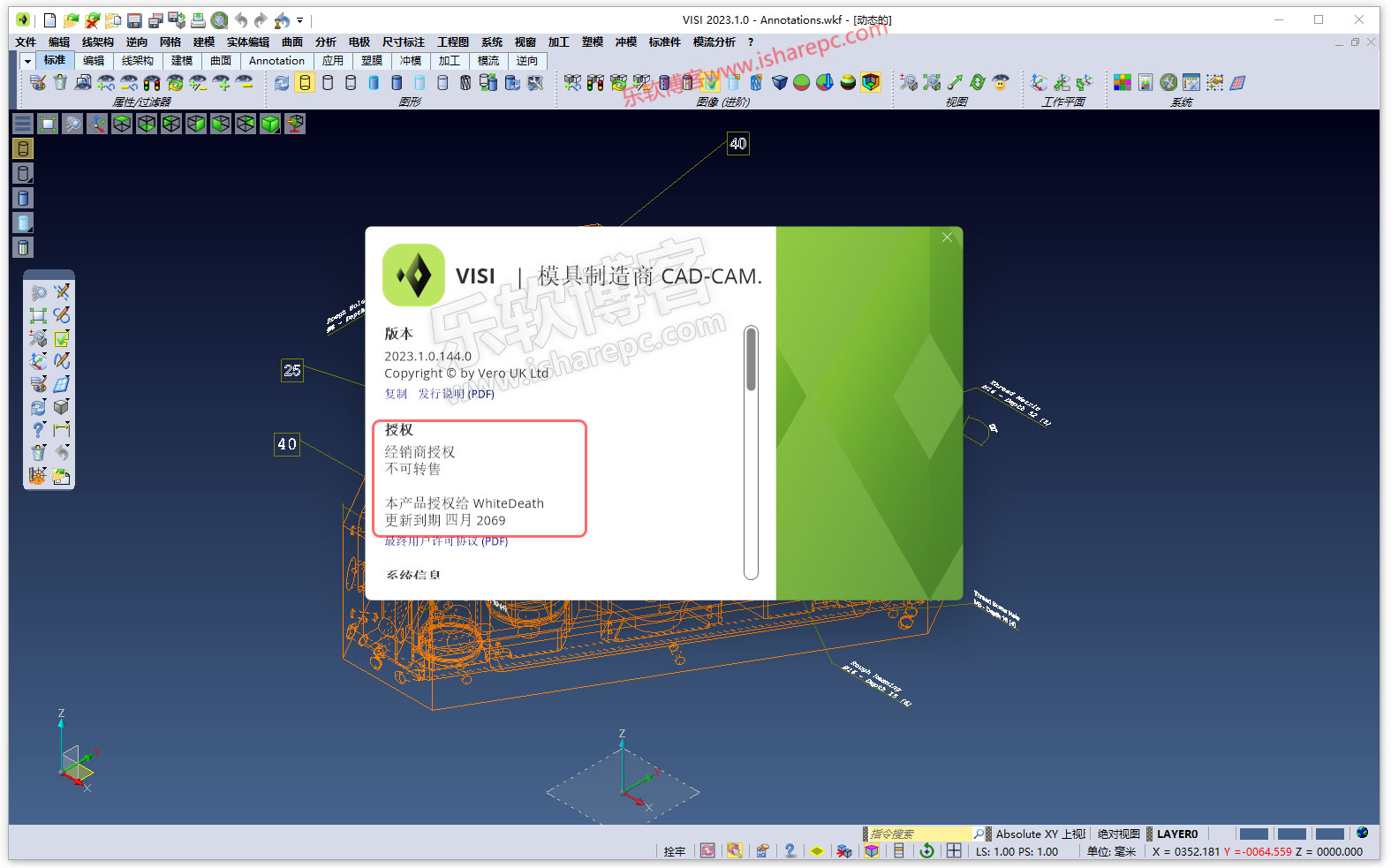The width and height of the screenshot is (1391, 868).
Task: Click the green rotate-view icon in the 视图 group
Action: pos(978,82)
